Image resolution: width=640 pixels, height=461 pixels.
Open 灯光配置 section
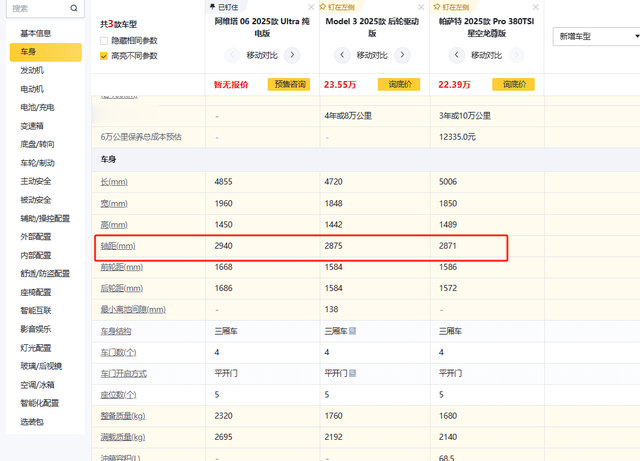(x=36, y=348)
